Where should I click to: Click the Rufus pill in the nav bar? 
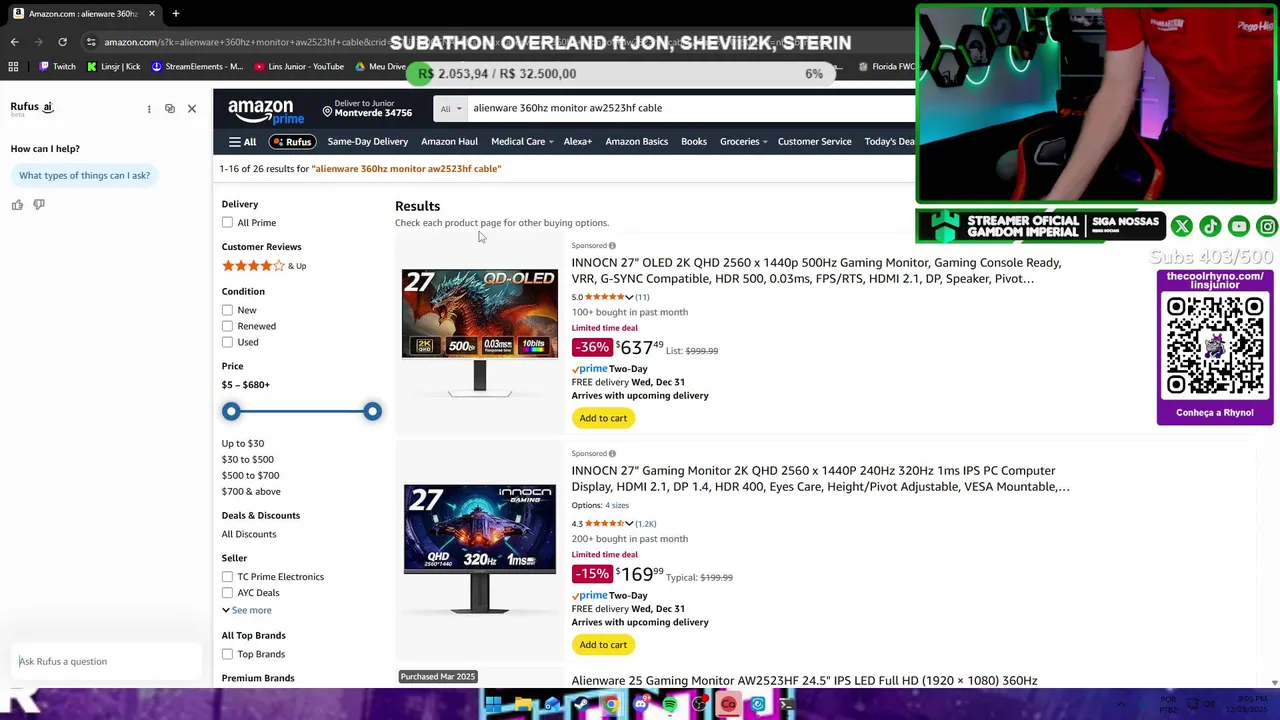click(x=292, y=142)
